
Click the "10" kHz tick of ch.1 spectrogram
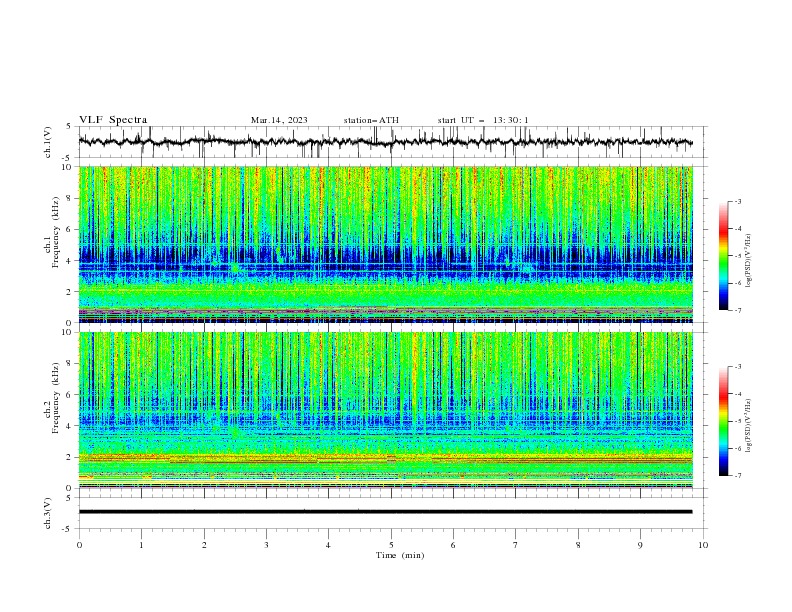click(69, 167)
